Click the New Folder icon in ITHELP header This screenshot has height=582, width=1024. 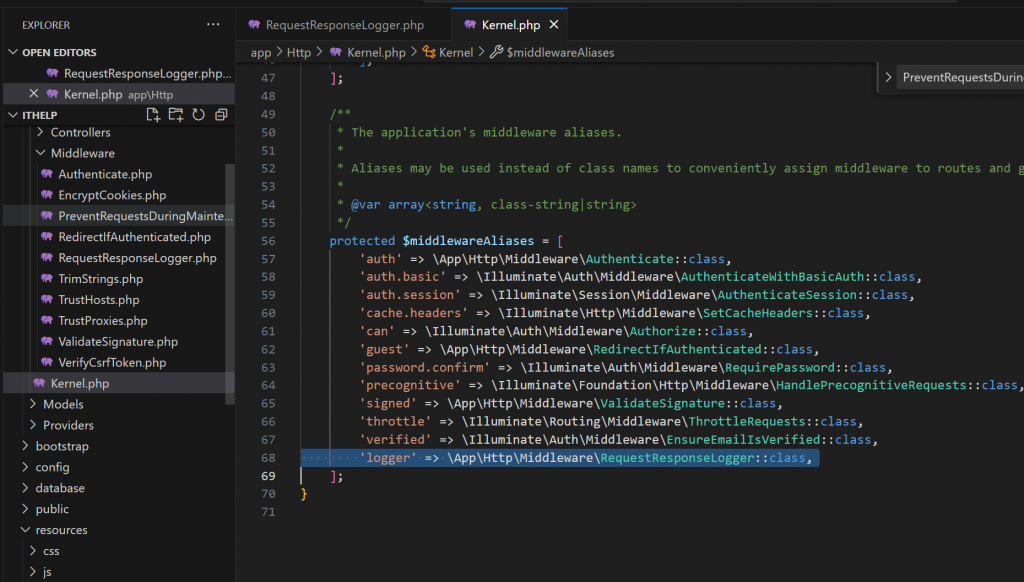pyautogui.click(x=176, y=115)
